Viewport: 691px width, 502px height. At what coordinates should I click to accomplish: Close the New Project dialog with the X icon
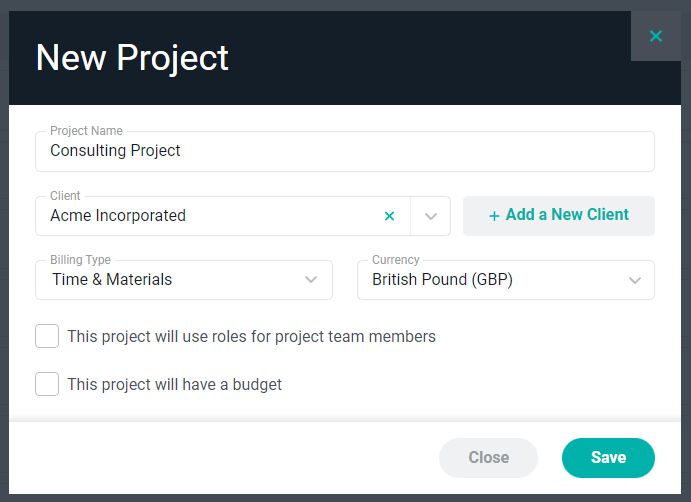pos(656,36)
